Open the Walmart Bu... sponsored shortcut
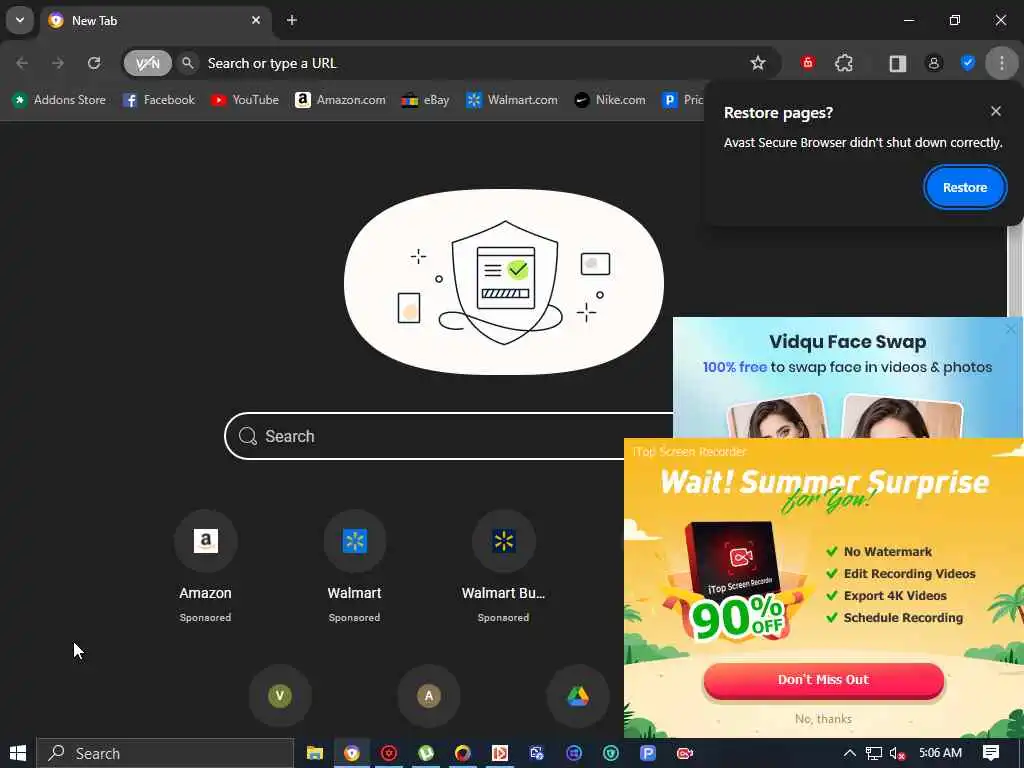 (503, 566)
